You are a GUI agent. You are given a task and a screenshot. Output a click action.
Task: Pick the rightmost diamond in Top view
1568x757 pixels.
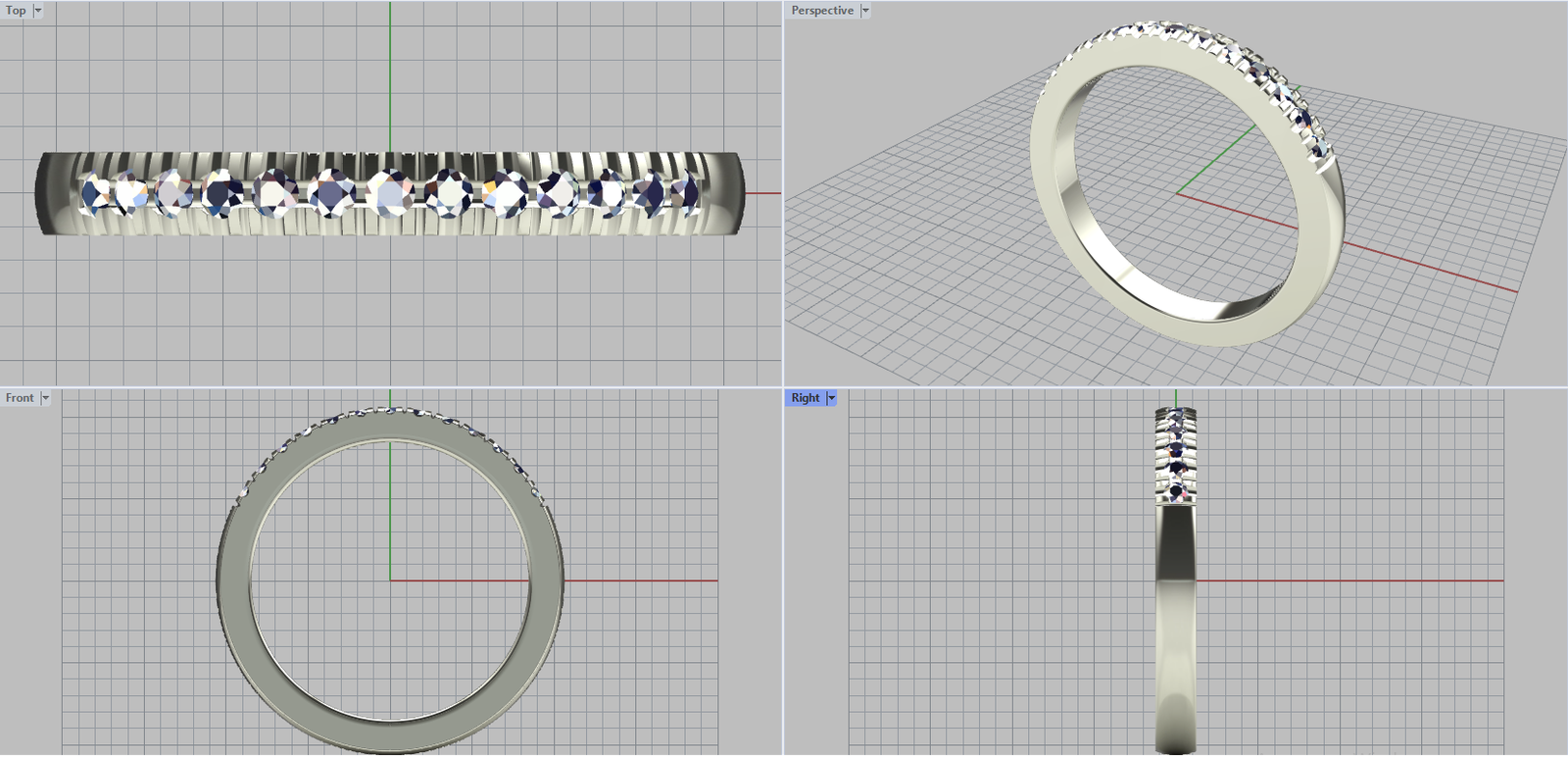pyautogui.click(x=688, y=191)
